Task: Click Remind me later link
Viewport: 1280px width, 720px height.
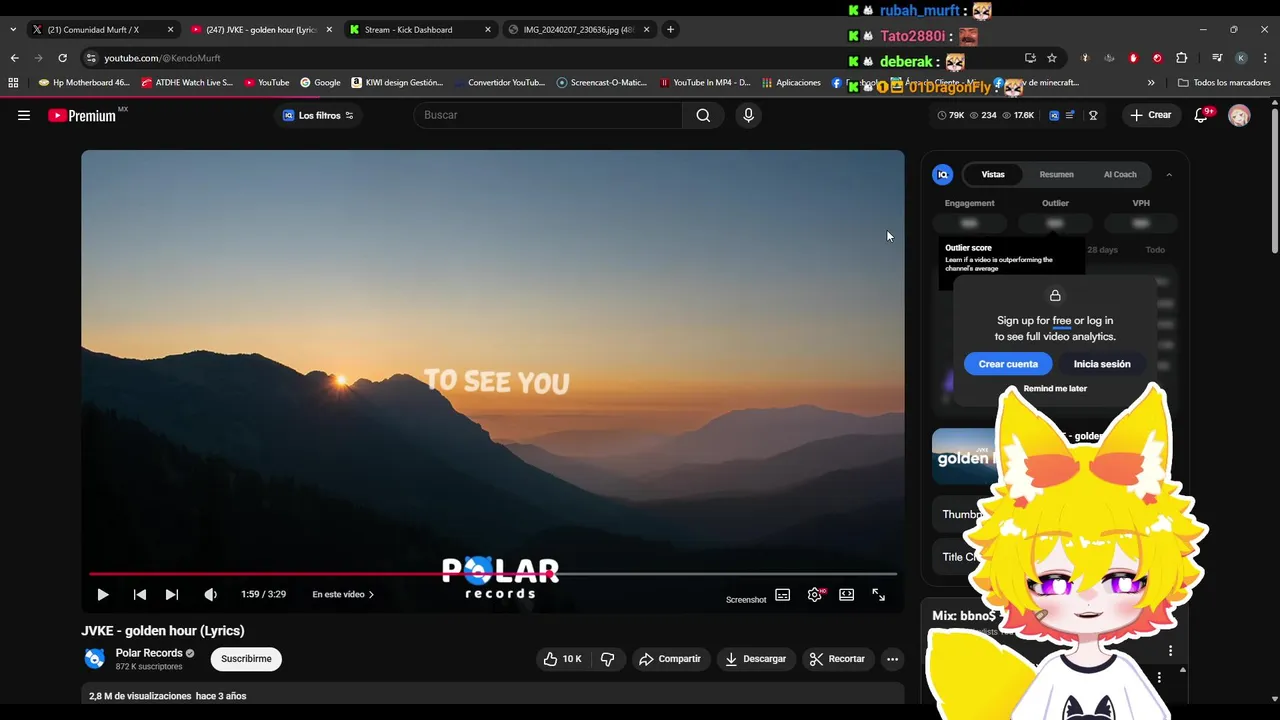Action: point(1055,389)
